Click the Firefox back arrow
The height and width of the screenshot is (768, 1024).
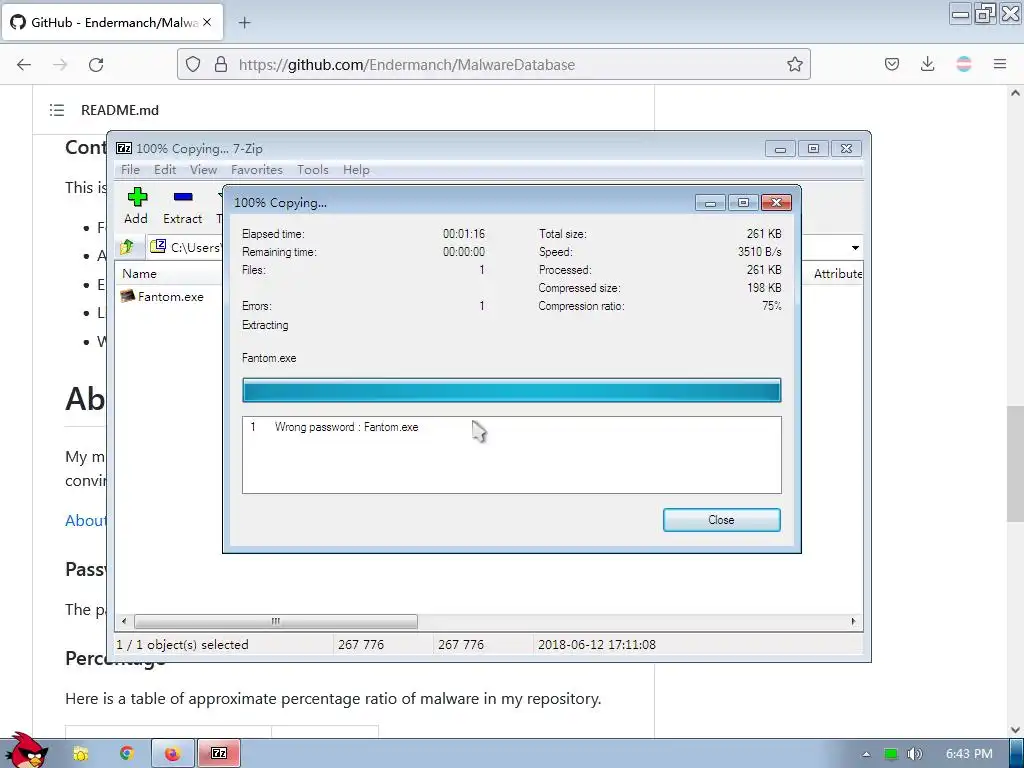coord(24,64)
